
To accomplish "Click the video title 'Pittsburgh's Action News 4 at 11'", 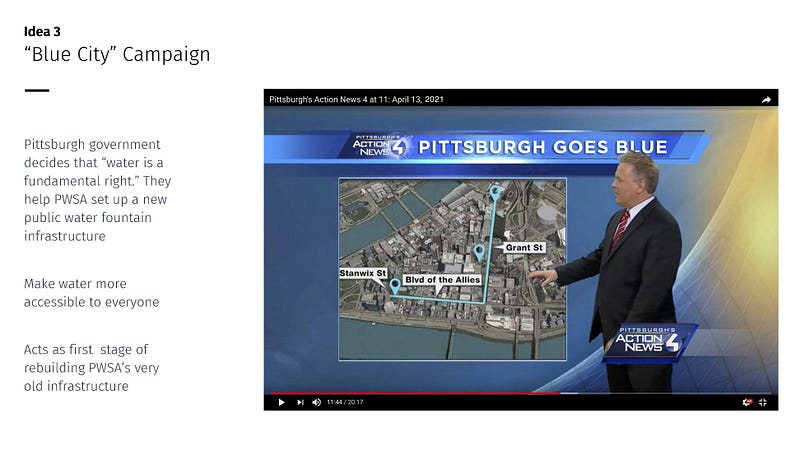I will click(356, 99).
